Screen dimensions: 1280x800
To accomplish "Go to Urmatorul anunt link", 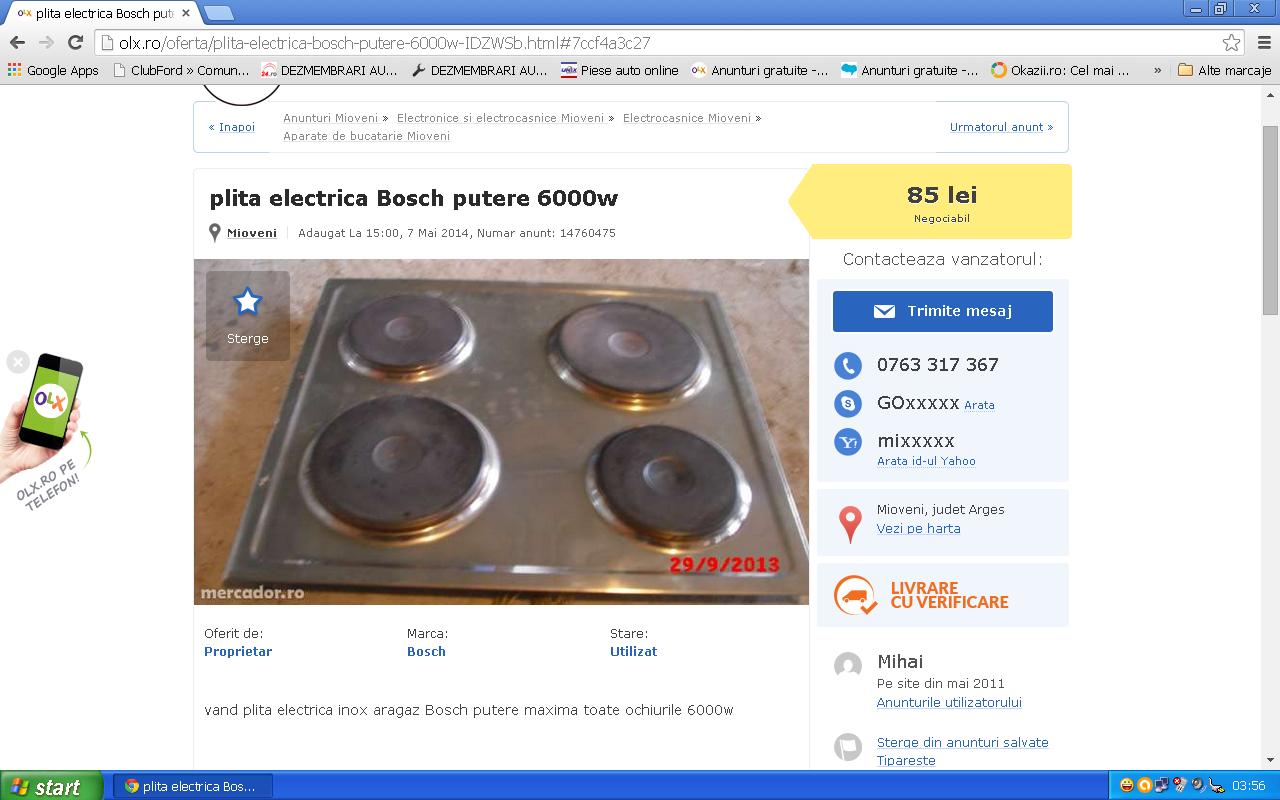I will point(1001,127).
